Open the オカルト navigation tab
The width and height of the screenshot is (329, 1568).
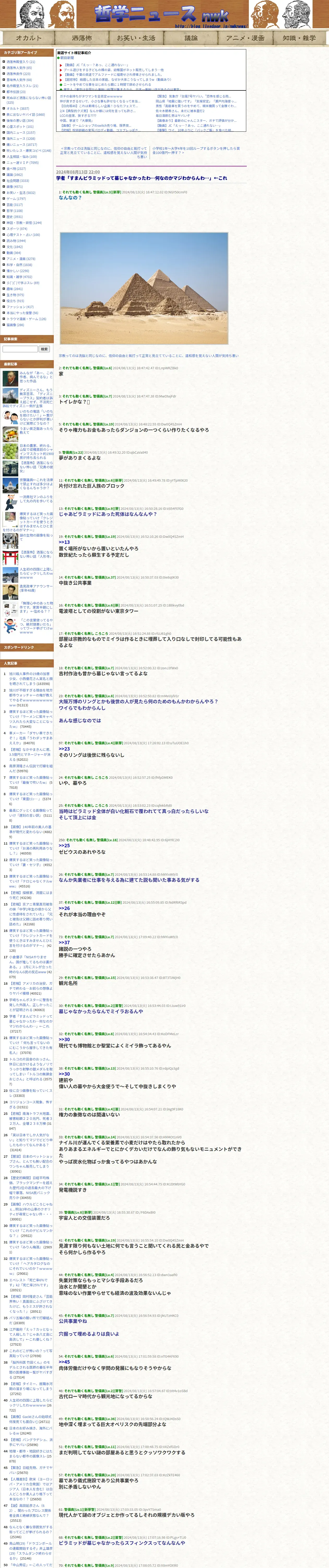point(28,38)
